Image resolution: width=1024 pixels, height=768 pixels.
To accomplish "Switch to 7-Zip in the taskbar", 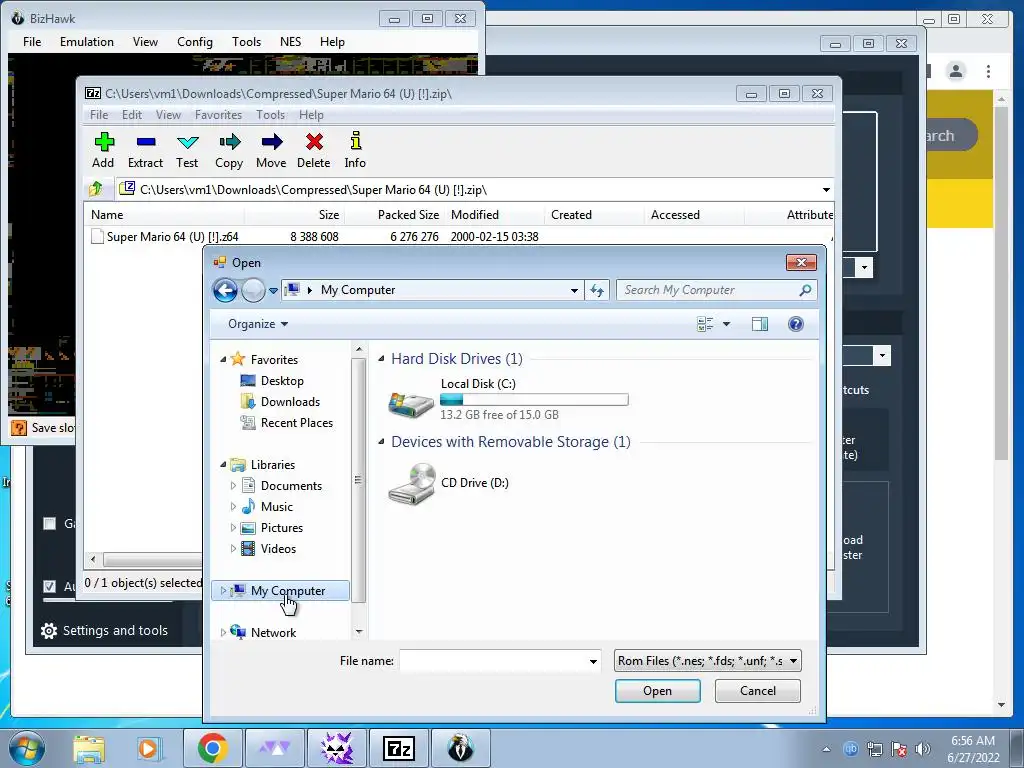I will (x=399, y=748).
